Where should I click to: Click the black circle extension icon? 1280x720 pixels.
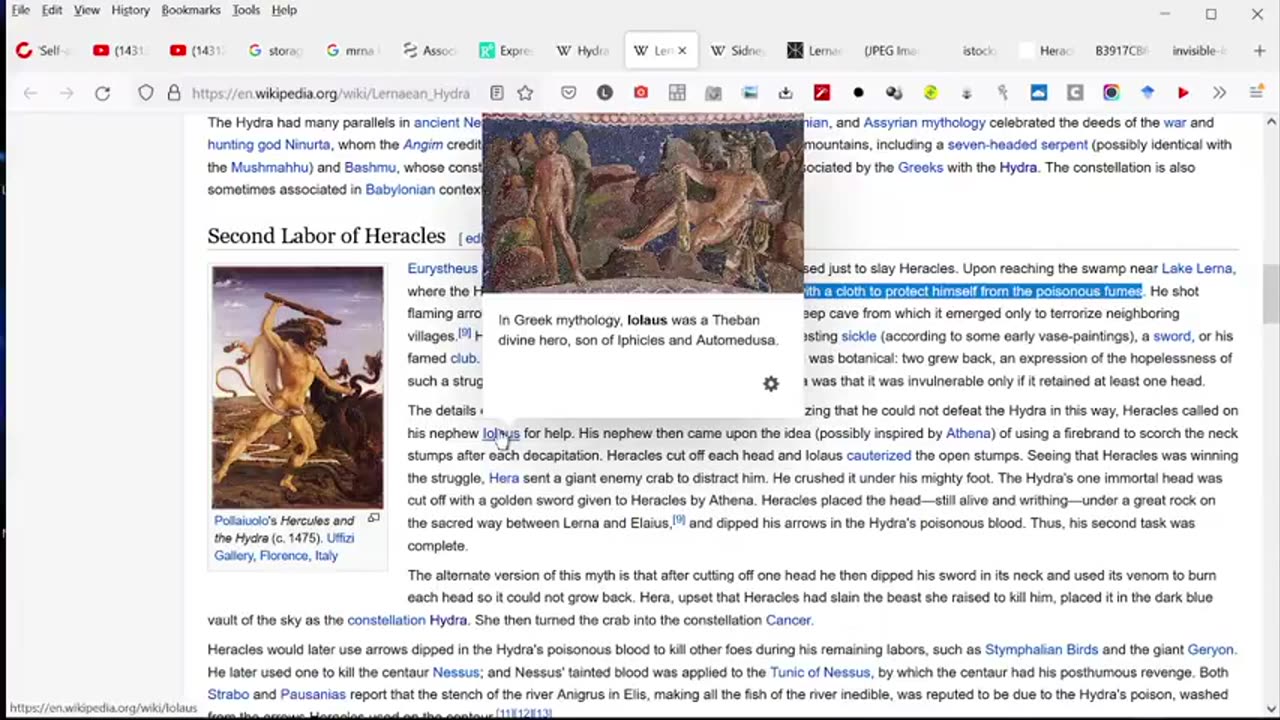(x=858, y=93)
